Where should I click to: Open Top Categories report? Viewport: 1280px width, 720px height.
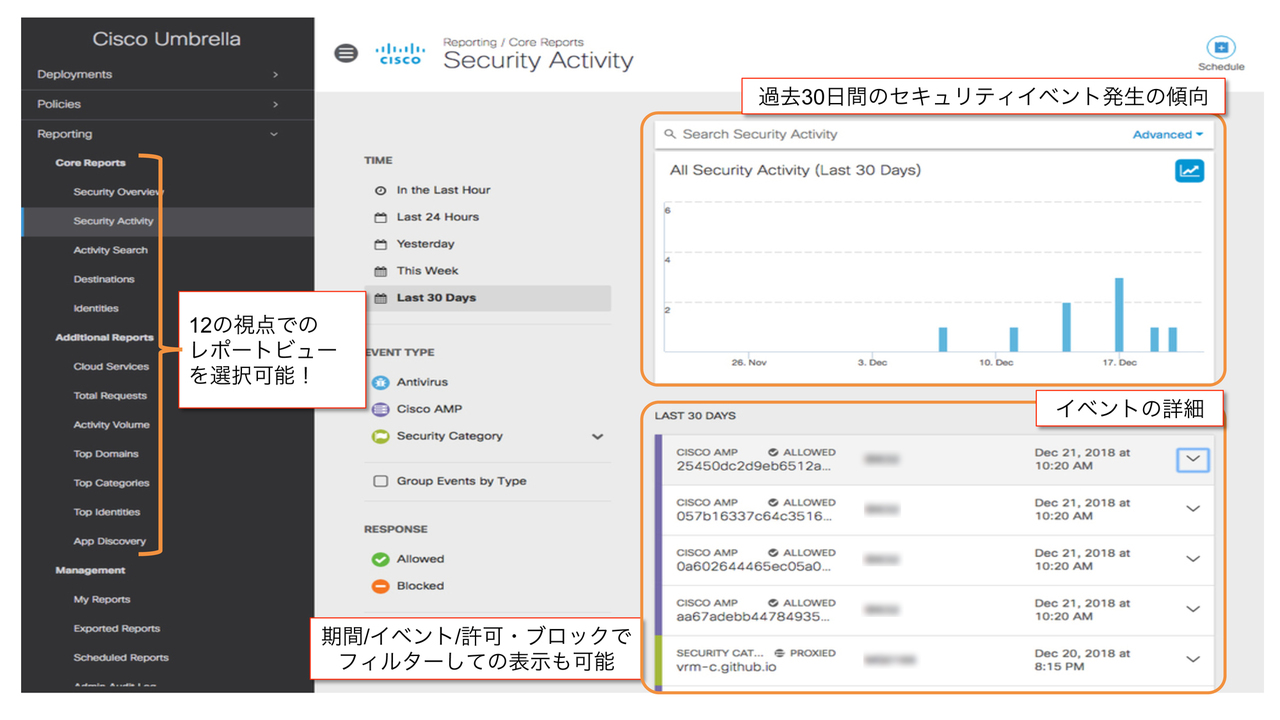[111, 482]
